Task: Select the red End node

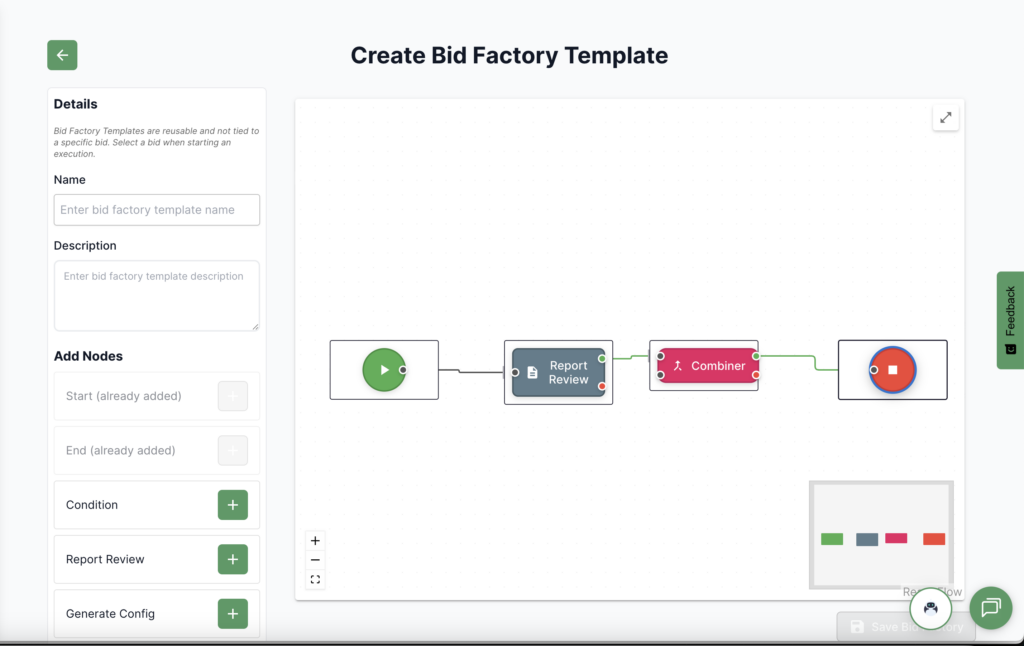Action: click(x=893, y=370)
